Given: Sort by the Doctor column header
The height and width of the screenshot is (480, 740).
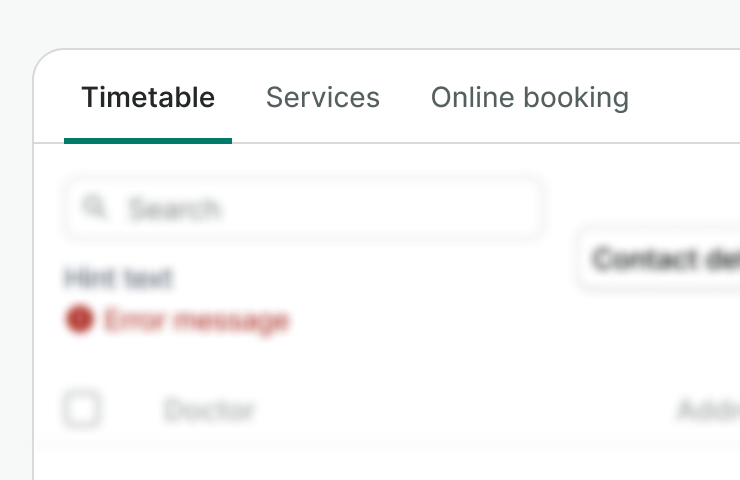Looking at the screenshot, I should click(x=209, y=410).
